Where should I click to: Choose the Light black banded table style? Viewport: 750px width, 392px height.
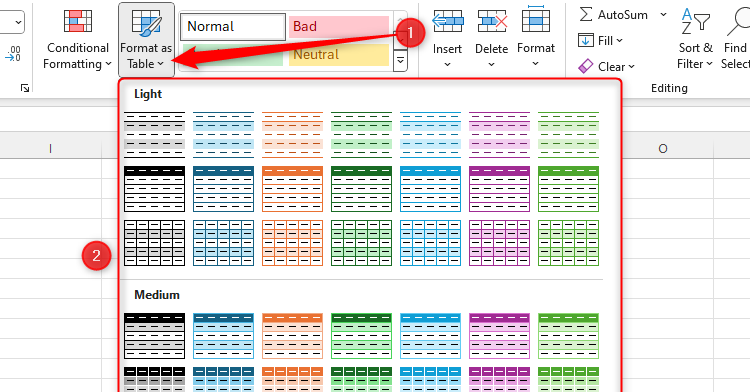point(154,135)
